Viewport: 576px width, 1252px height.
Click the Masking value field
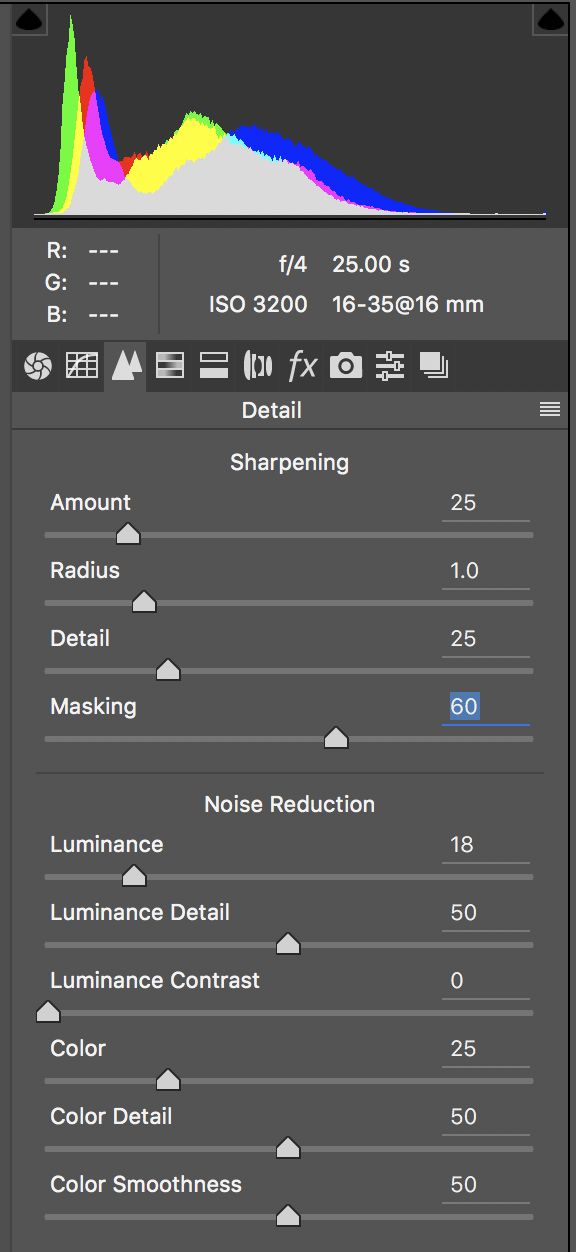click(x=486, y=707)
